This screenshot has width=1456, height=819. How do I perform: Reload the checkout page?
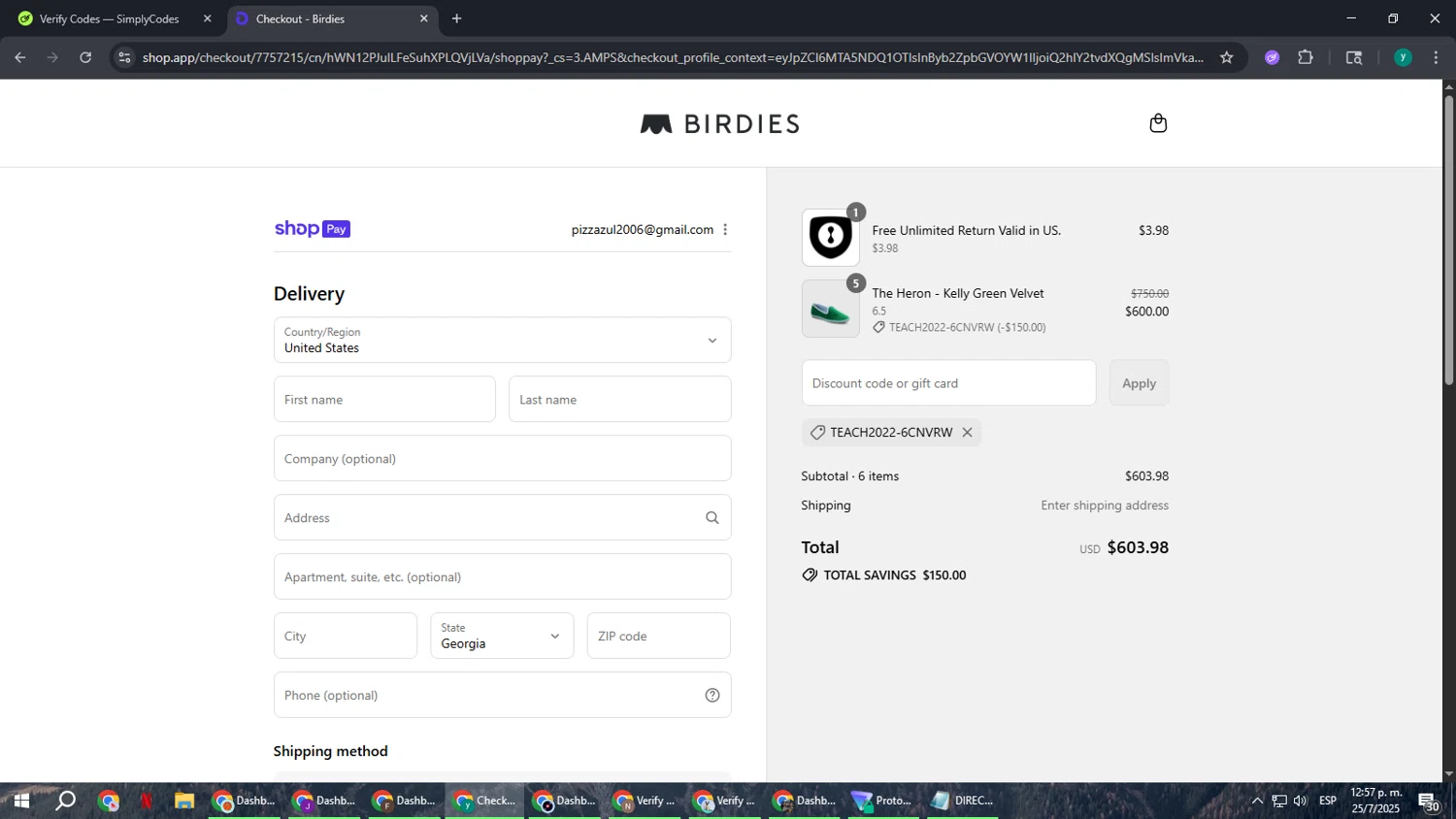tap(85, 57)
